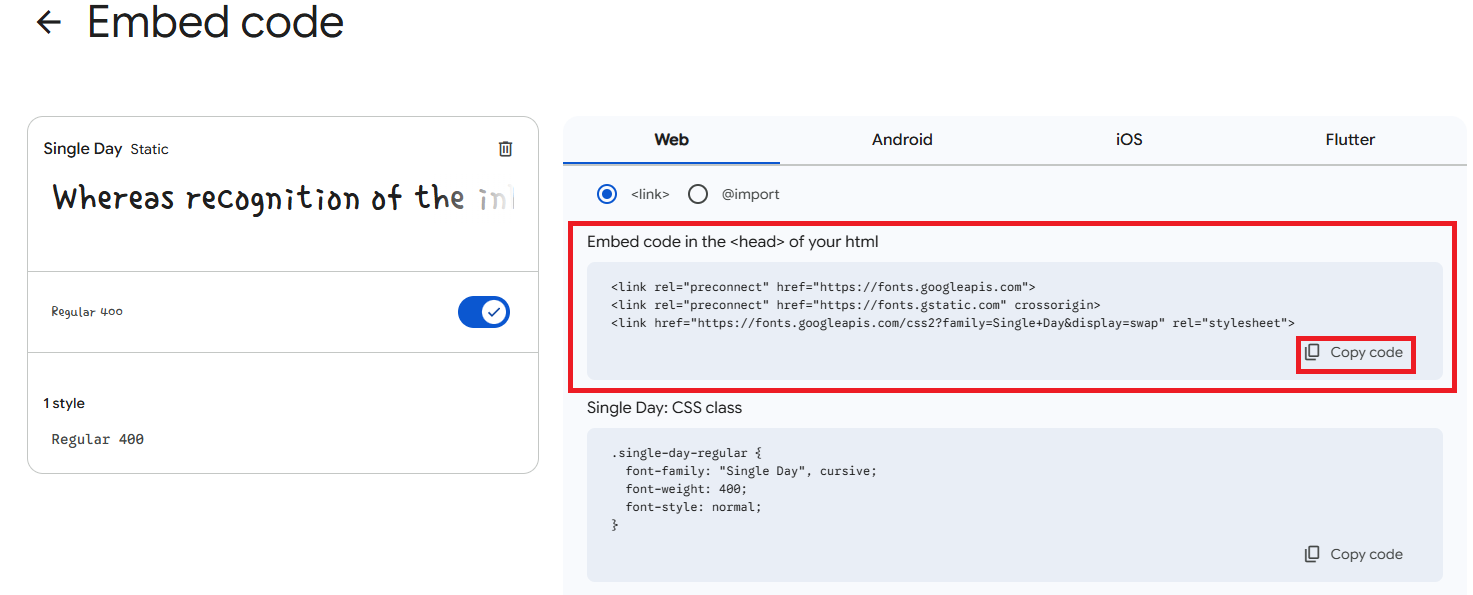Click the 'font-style: normal;' code line
The width and height of the screenshot is (1473, 595).
[694, 507]
